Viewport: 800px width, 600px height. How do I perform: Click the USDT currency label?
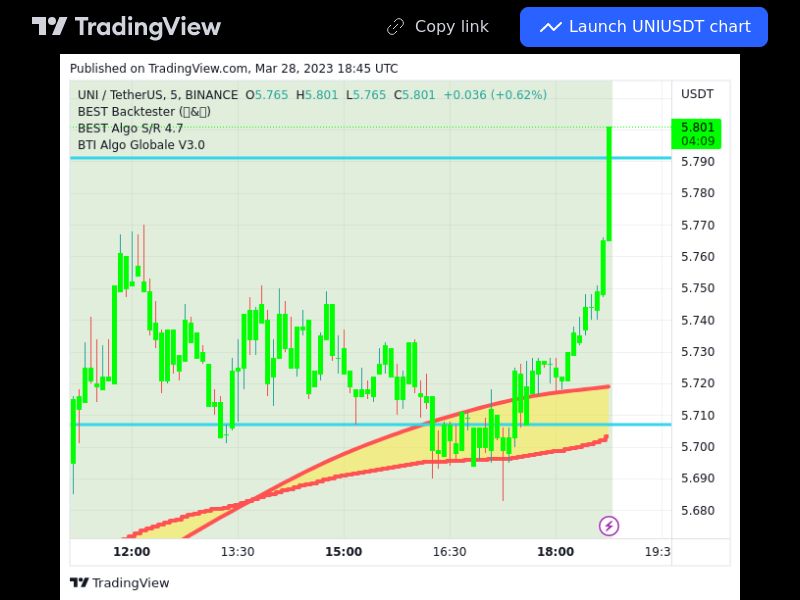[697, 94]
